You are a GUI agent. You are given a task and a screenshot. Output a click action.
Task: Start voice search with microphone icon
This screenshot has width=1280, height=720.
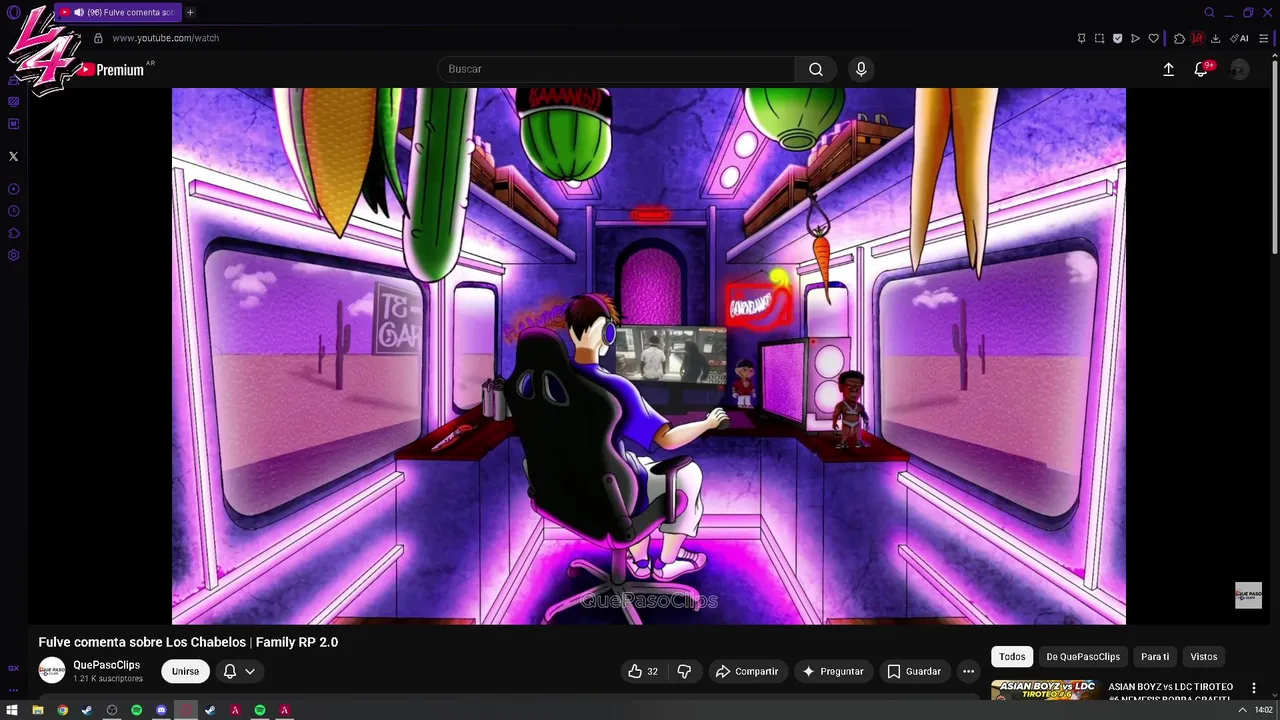(x=861, y=69)
